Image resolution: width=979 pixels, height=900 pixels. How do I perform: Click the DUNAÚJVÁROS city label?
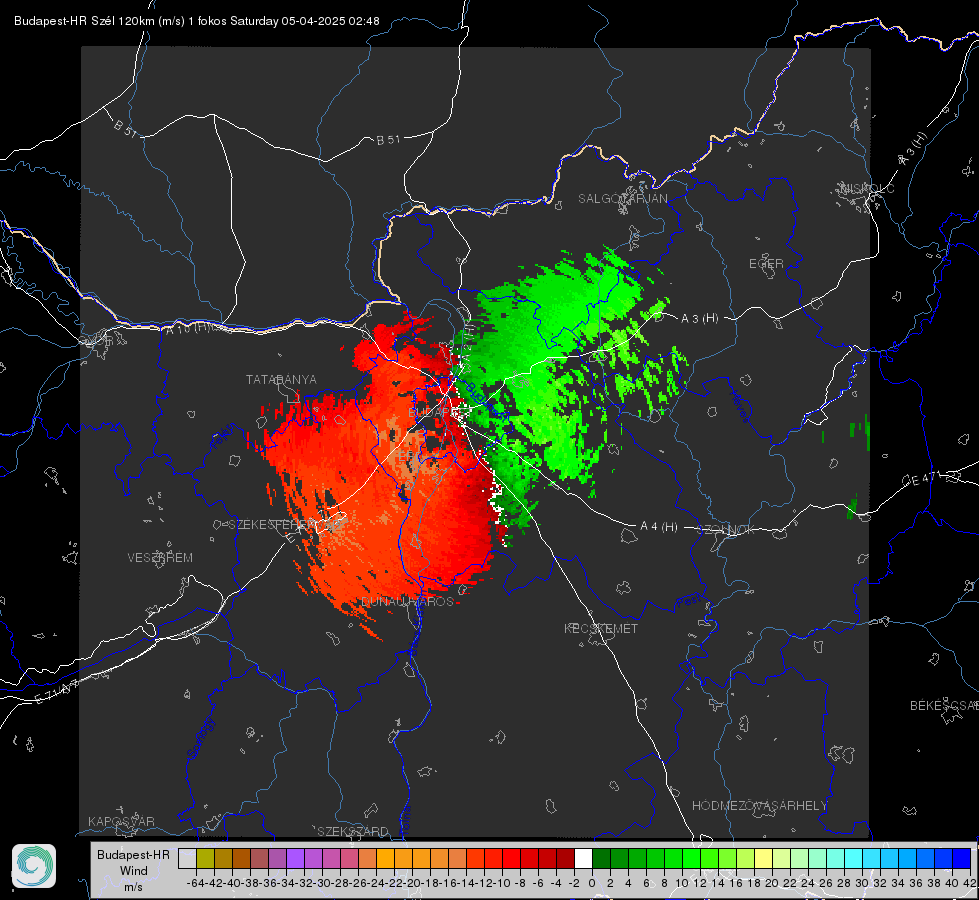tap(408, 601)
